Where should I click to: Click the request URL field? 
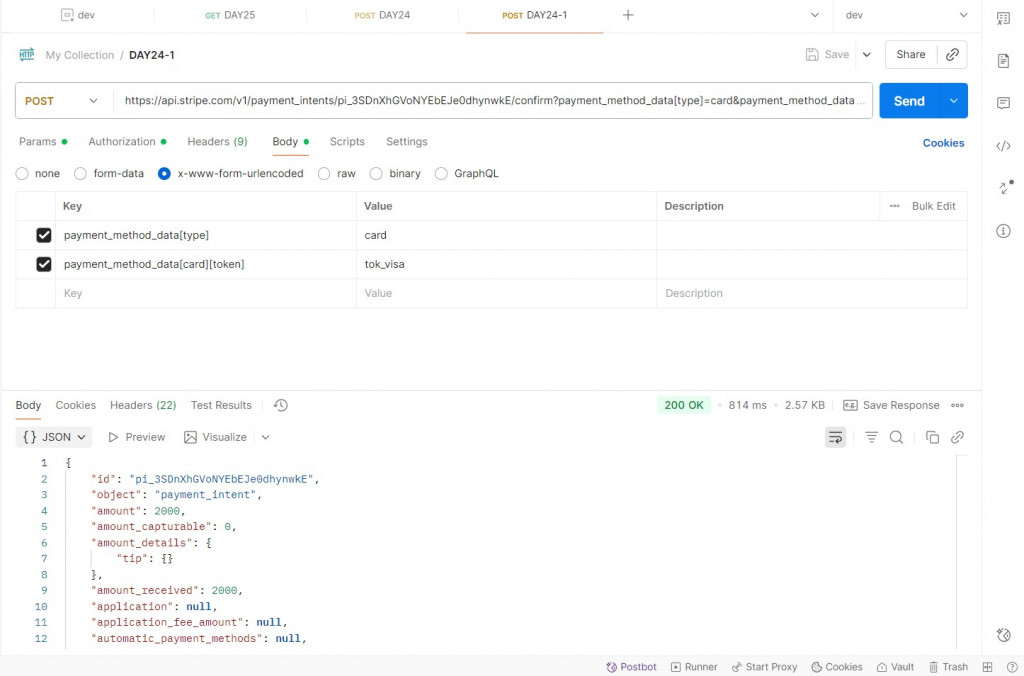[494, 101]
